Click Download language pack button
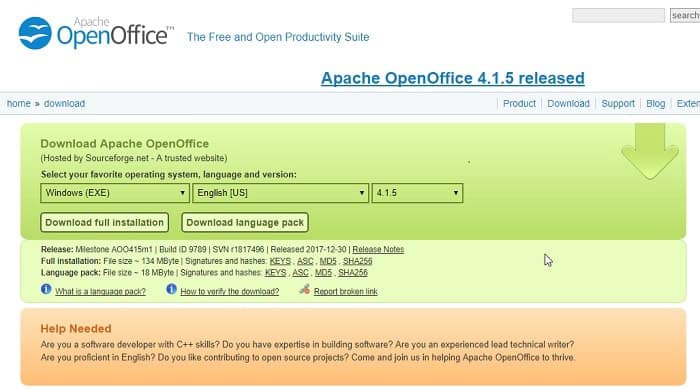This screenshot has height=389, width=700. tap(245, 222)
